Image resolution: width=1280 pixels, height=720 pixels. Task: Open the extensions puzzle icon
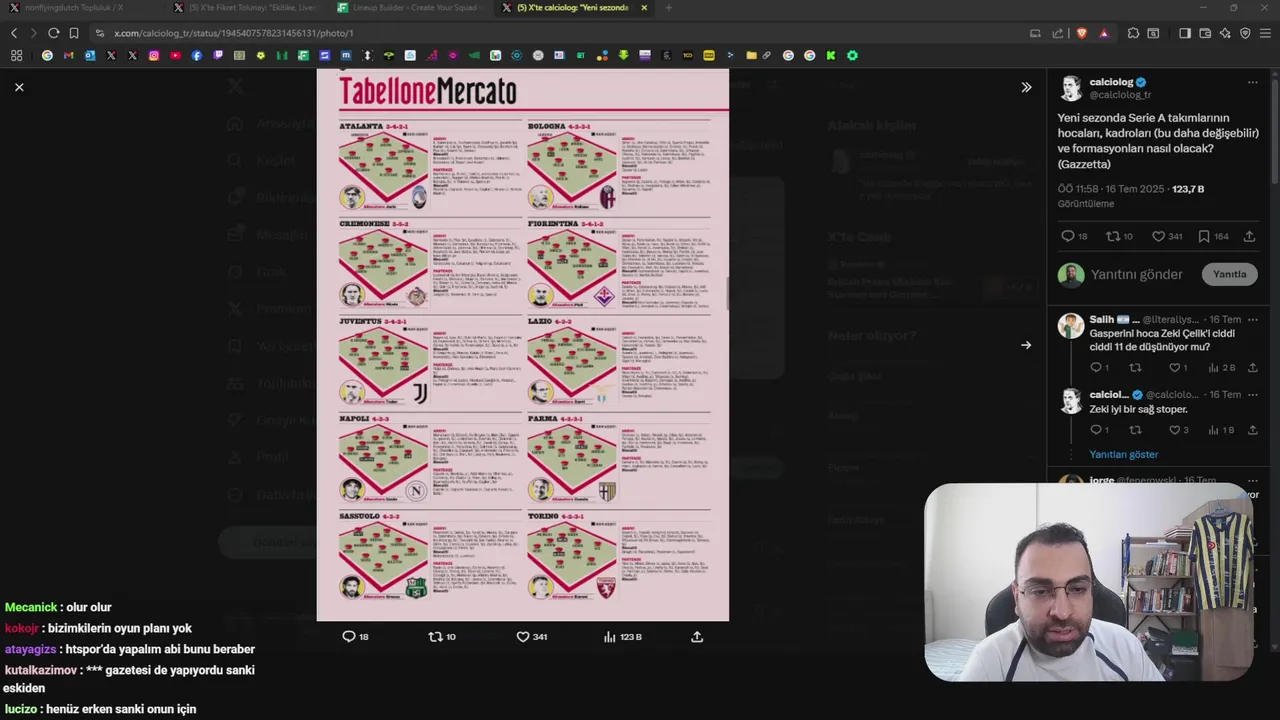point(1133,33)
